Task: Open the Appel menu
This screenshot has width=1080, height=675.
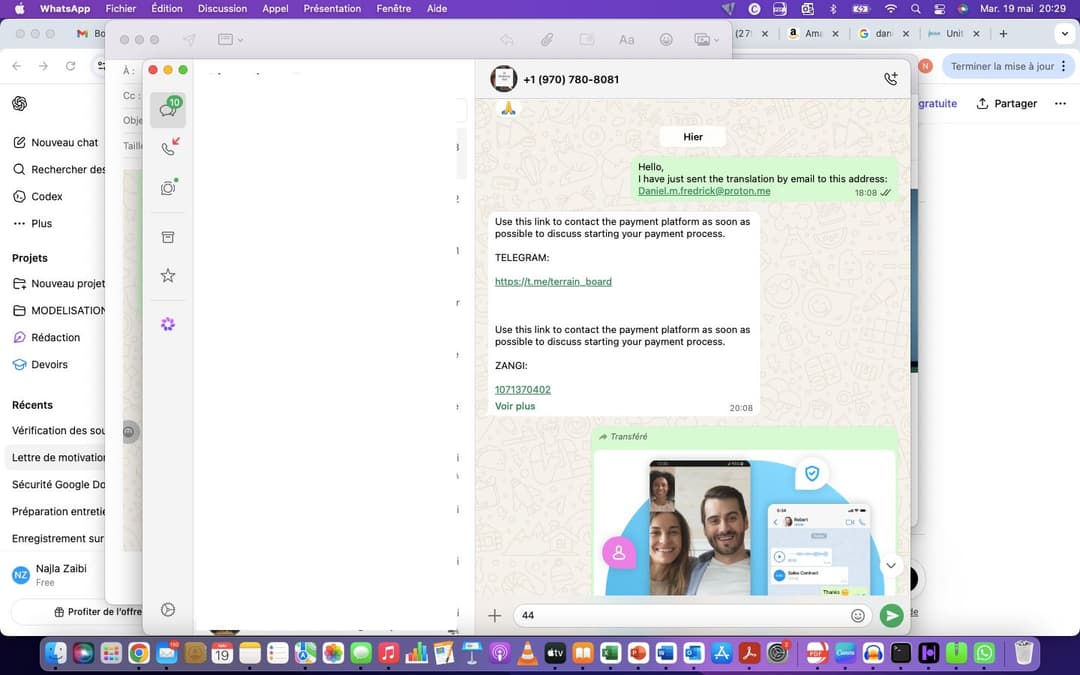Action: pos(276,9)
